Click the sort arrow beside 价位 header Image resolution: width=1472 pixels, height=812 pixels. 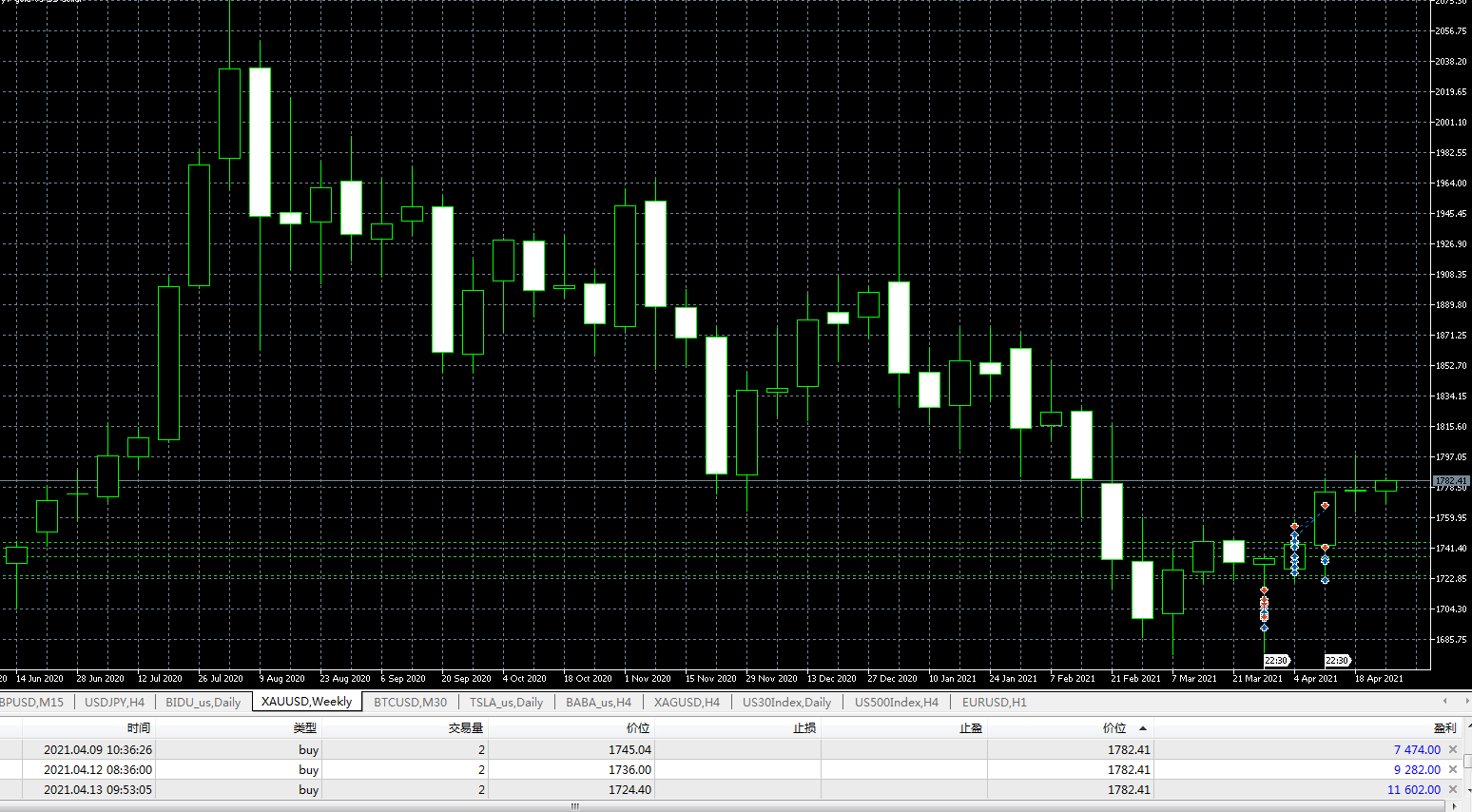point(1143,728)
